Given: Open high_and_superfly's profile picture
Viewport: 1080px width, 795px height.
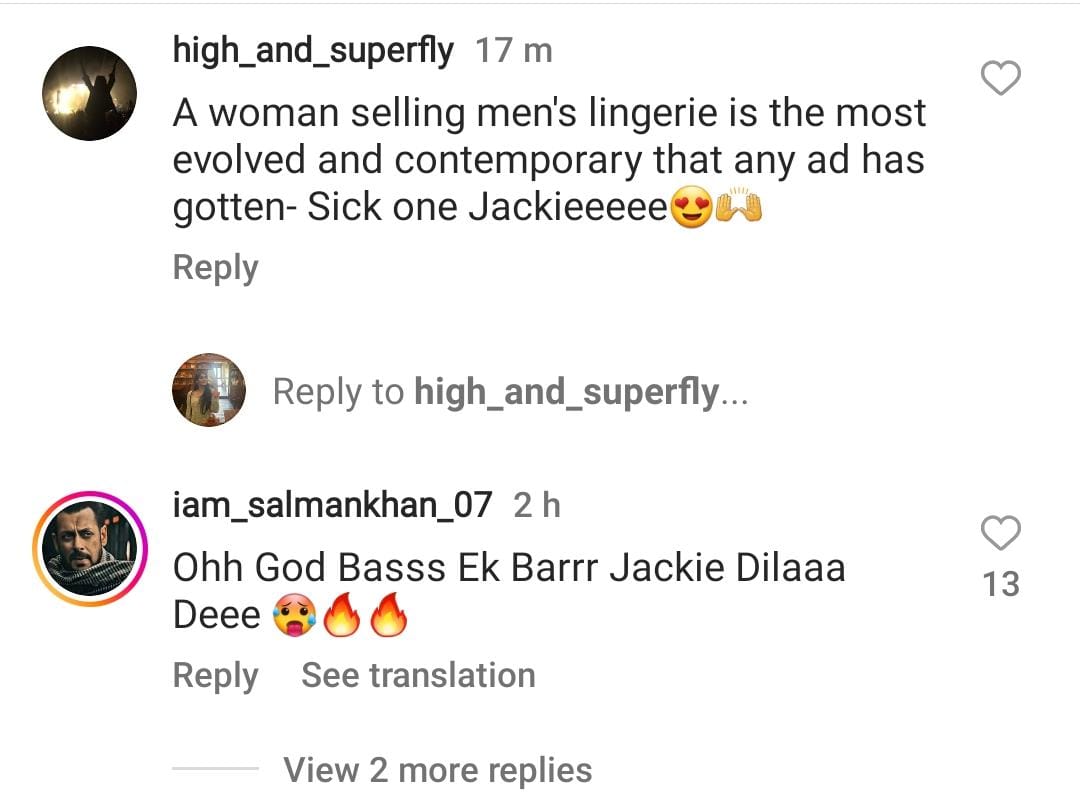Looking at the screenshot, I should 90,94.
